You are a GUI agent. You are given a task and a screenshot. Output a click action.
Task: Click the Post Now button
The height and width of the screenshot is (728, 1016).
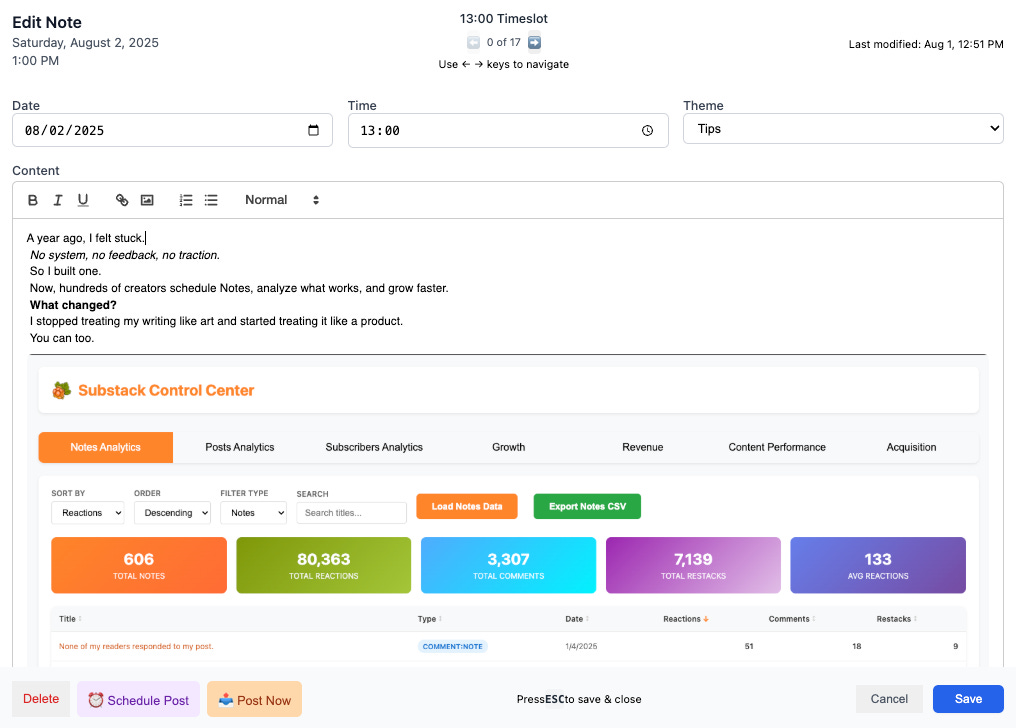[x=255, y=700]
